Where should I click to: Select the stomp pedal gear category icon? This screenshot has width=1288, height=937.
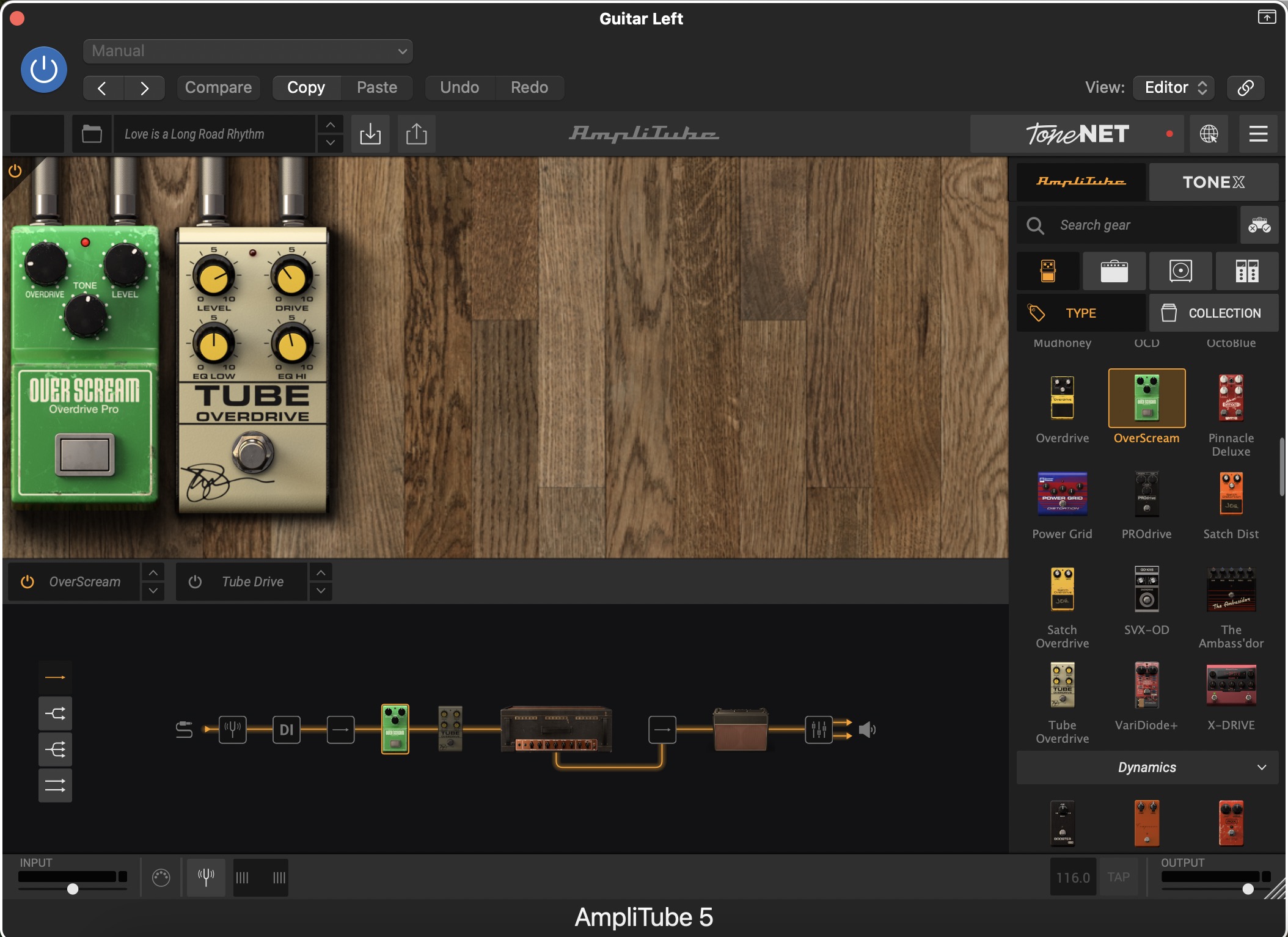coord(1048,271)
